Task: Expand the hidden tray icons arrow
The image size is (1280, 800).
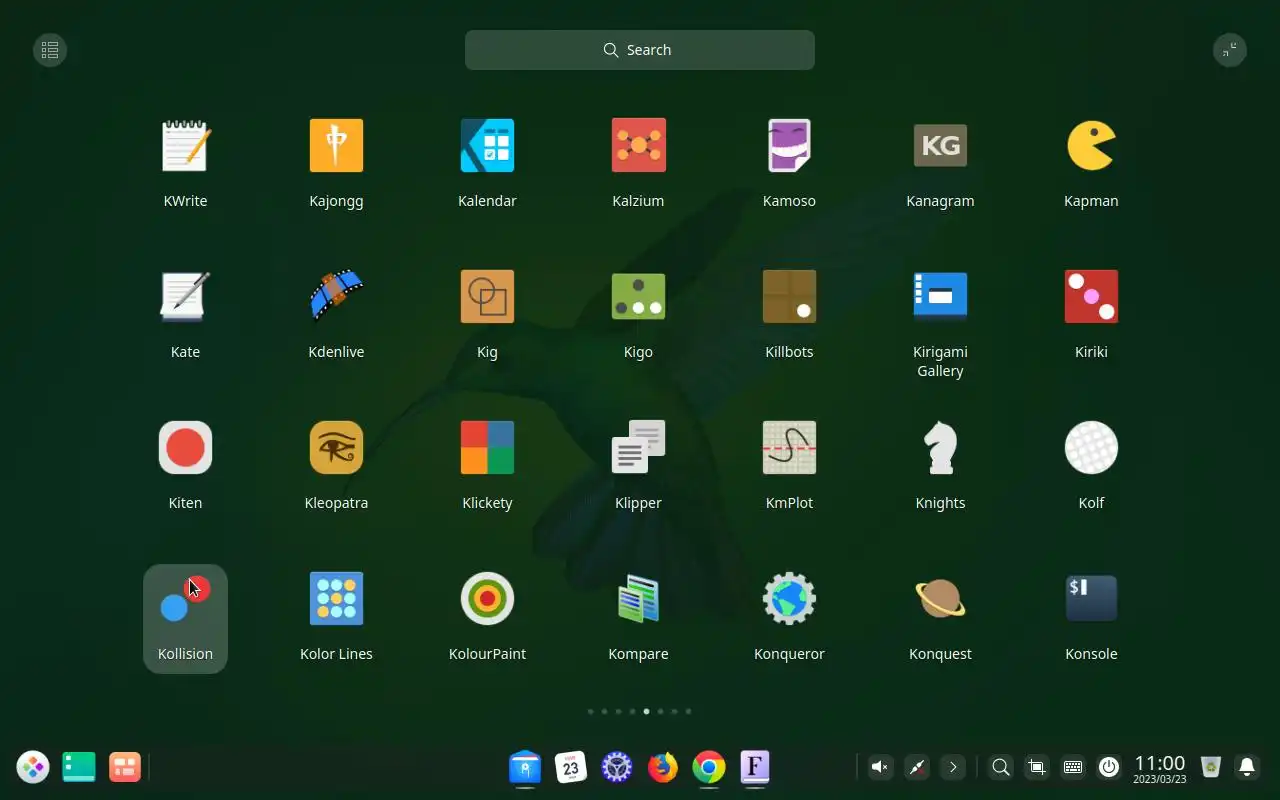Action: pos(953,767)
